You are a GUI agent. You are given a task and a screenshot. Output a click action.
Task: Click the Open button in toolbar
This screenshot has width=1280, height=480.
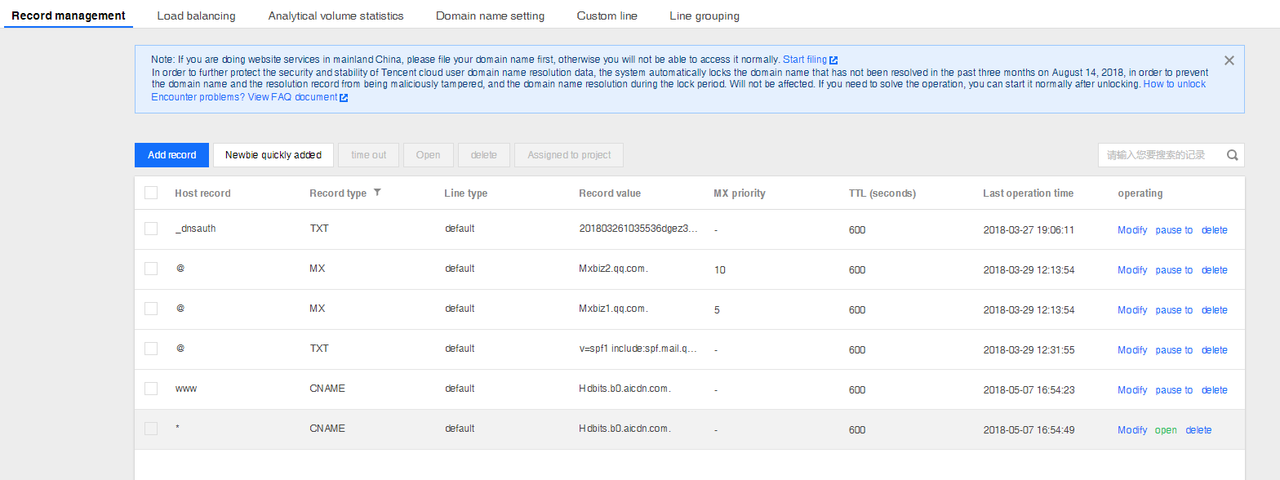(428, 155)
